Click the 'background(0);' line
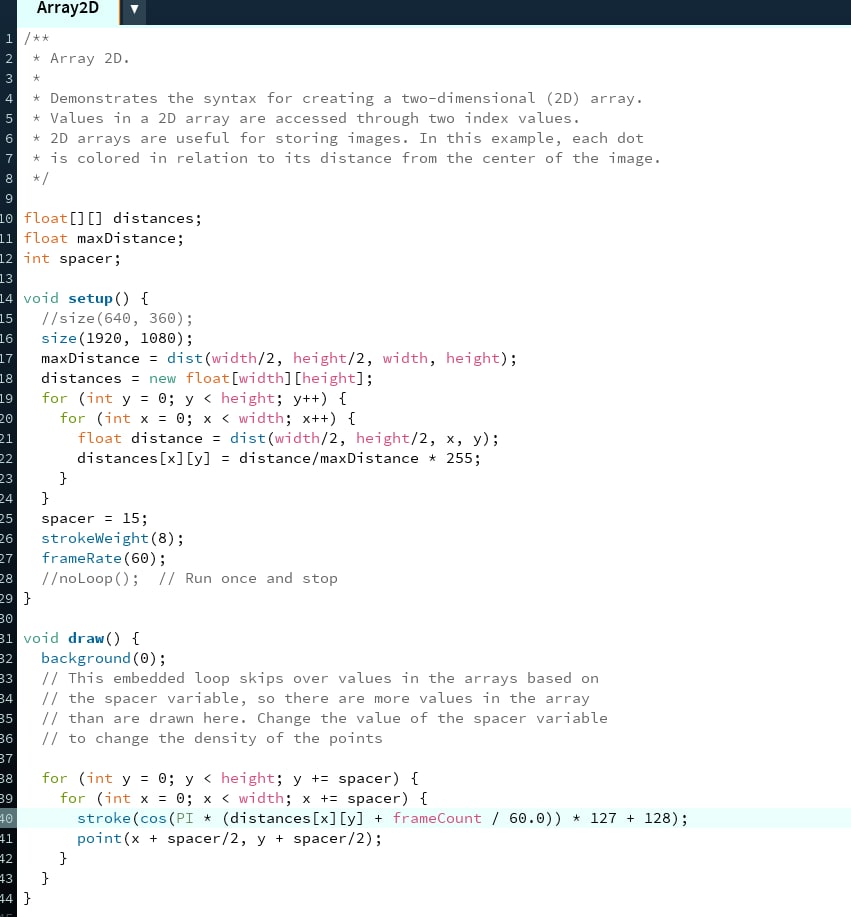This screenshot has width=851, height=917. tap(104, 659)
